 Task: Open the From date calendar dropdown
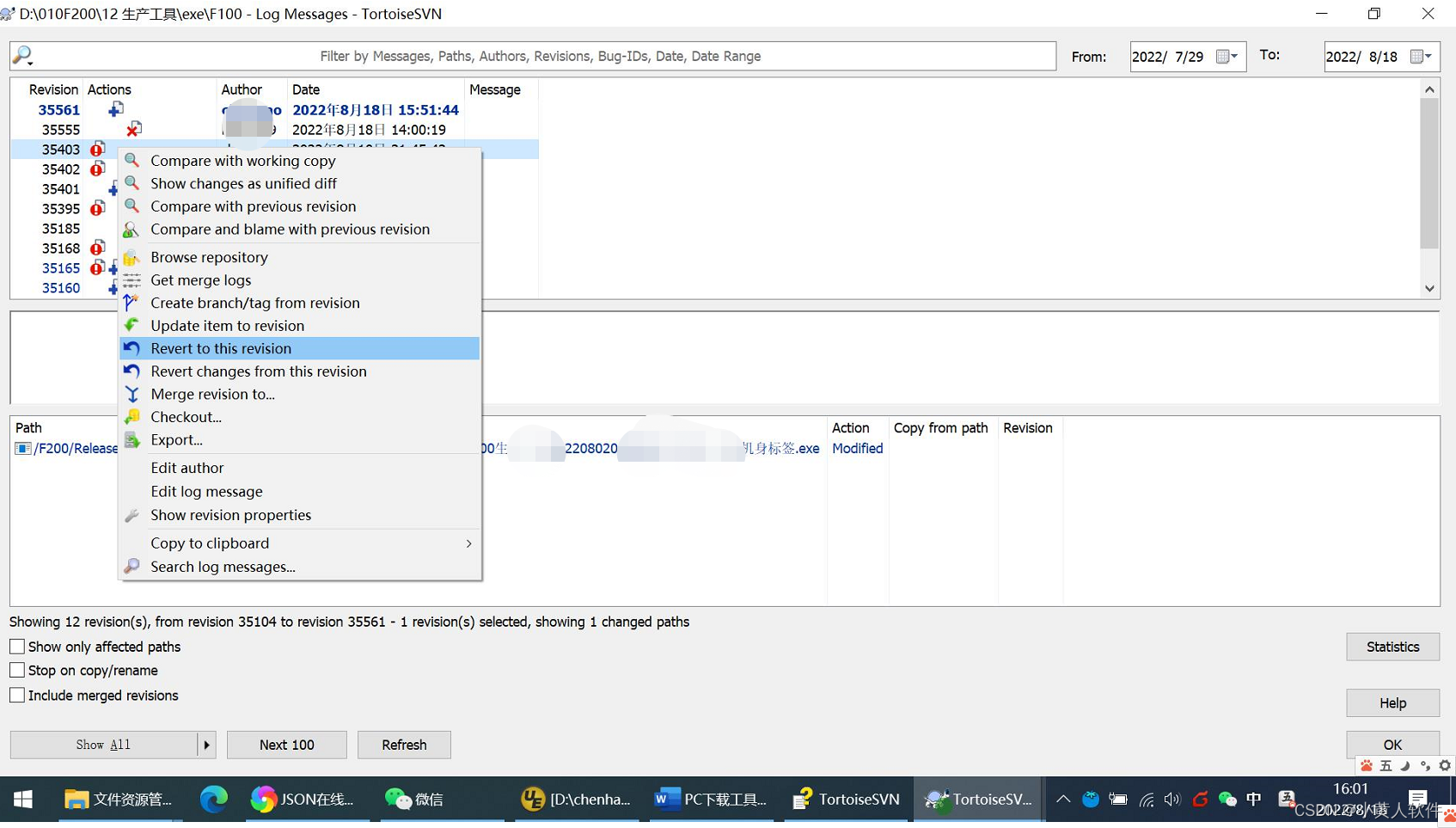pyautogui.click(x=1227, y=57)
